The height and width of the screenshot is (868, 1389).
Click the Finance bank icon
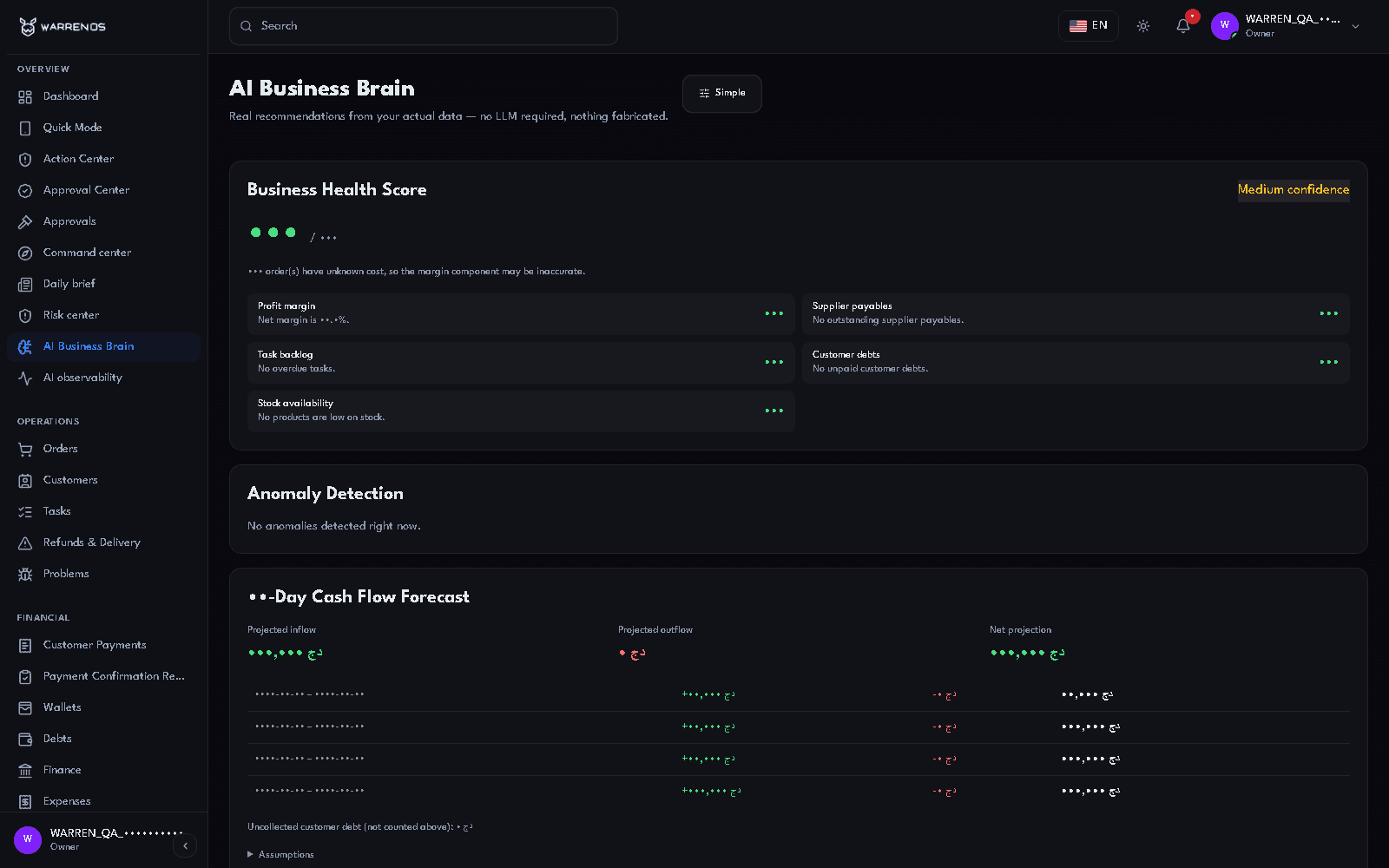point(25,770)
